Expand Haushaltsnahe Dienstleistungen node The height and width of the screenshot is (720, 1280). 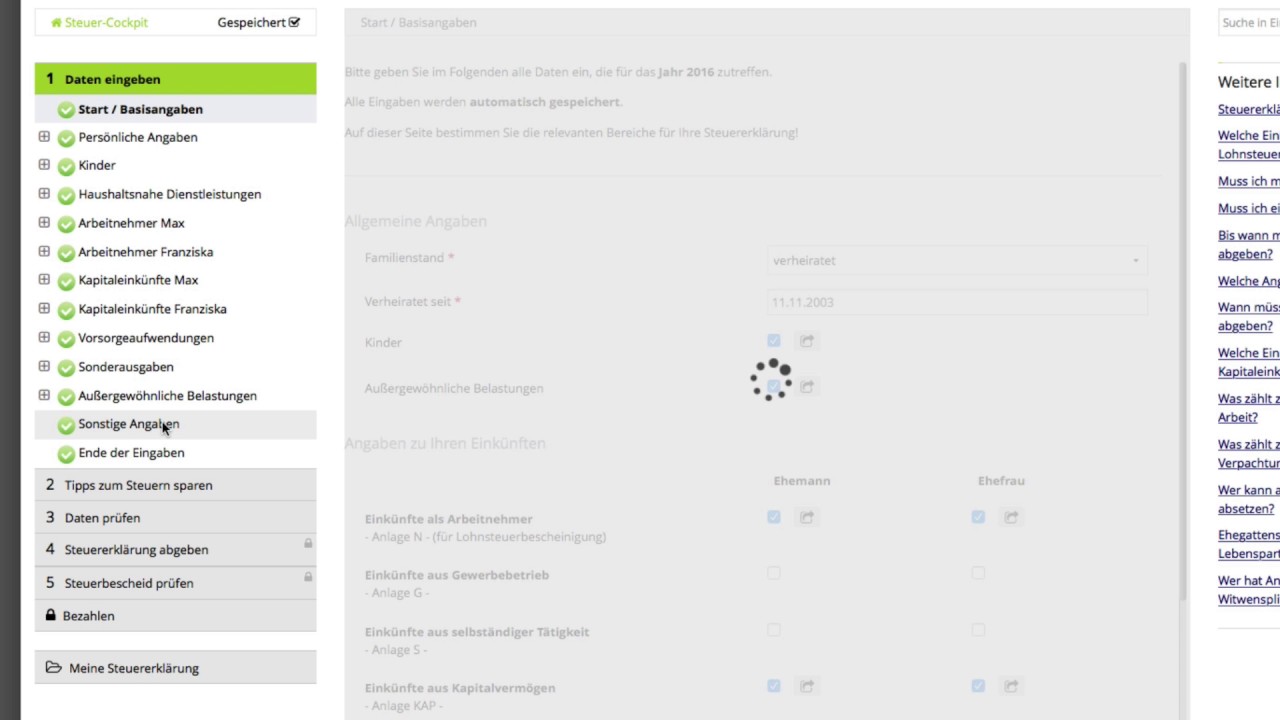pyautogui.click(x=44, y=193)
